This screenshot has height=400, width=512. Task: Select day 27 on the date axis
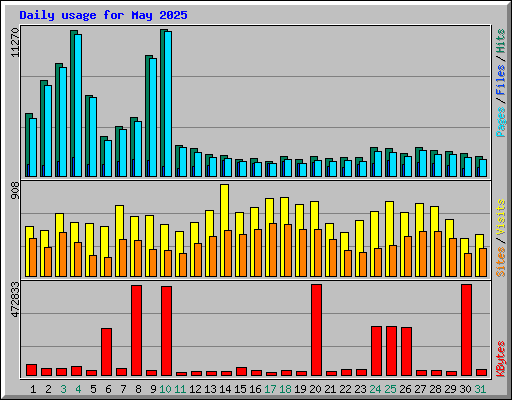[421, 389]
